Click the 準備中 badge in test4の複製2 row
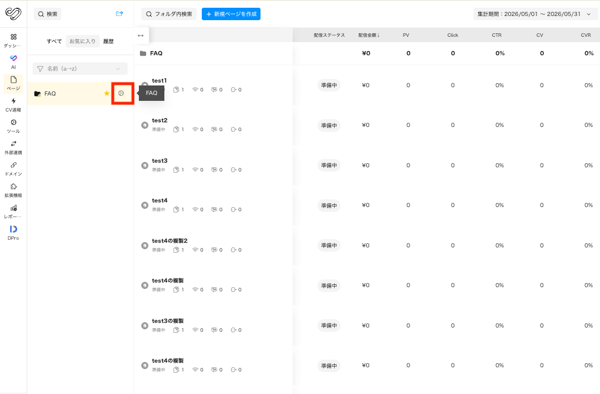The width and height of the screenshot is (600, 394). pos(329,246)
